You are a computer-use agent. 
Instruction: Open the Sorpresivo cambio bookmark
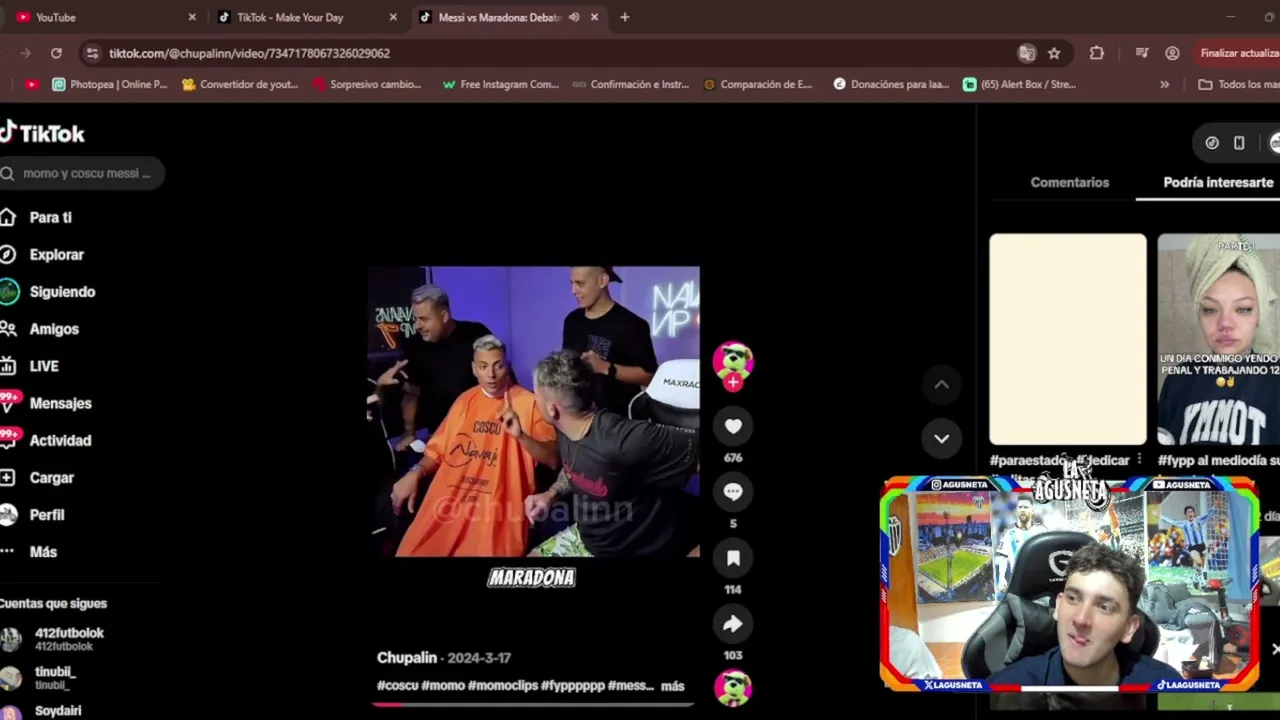(367, 84)
